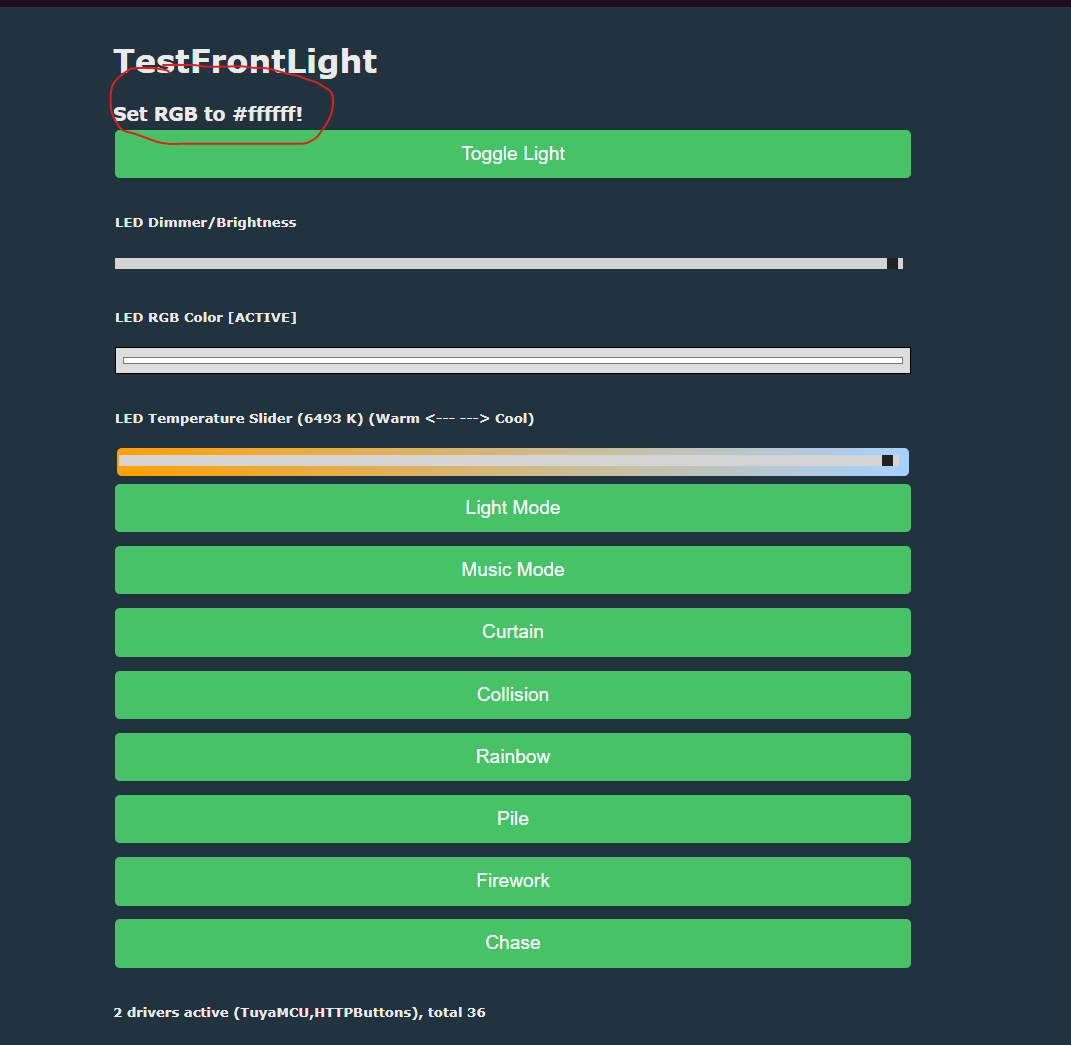Activate Light Mode button

(x=512, y=507)
